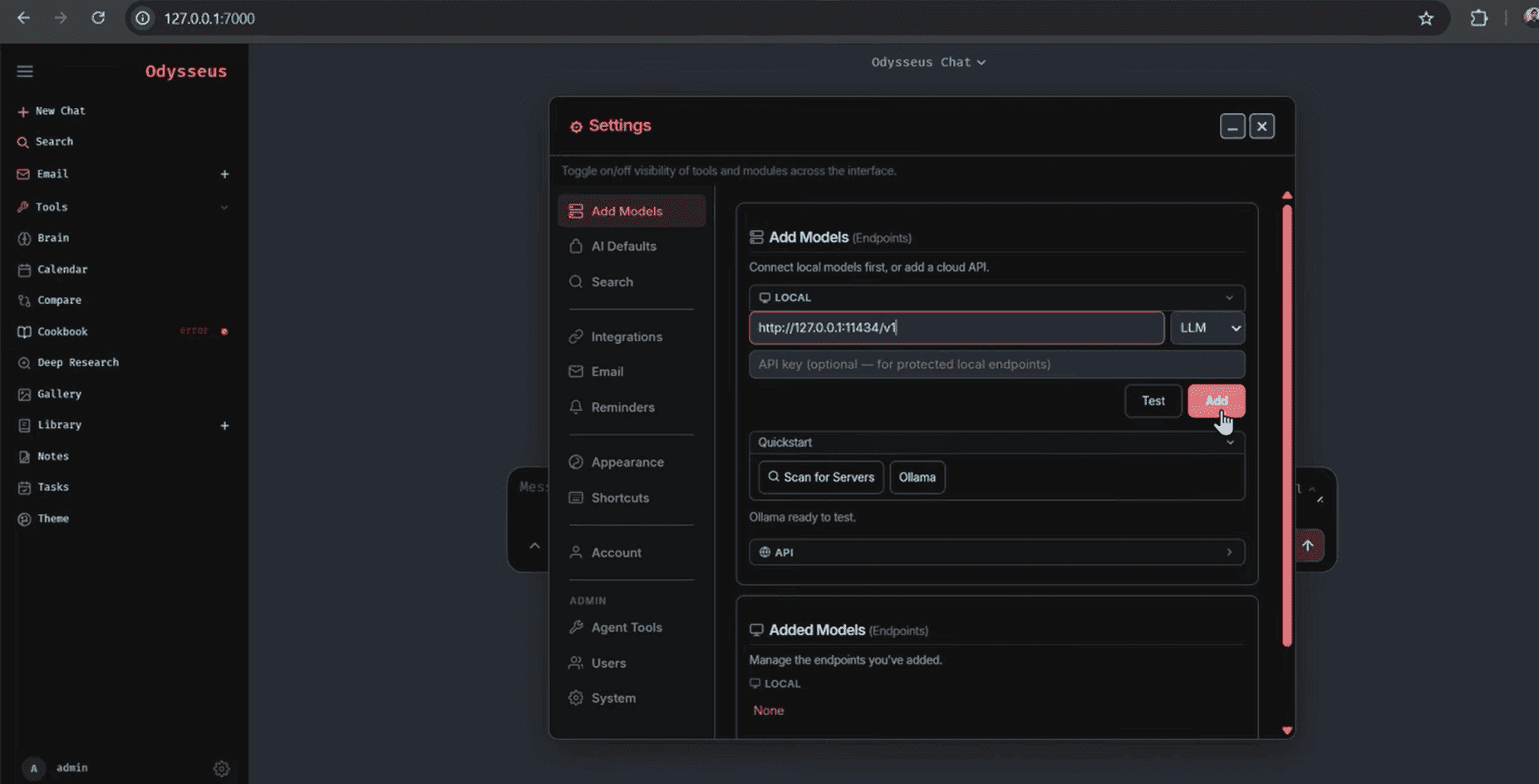The image size is (1539, 784).
Task: Reload the browser page
Action: pos(98,17)
